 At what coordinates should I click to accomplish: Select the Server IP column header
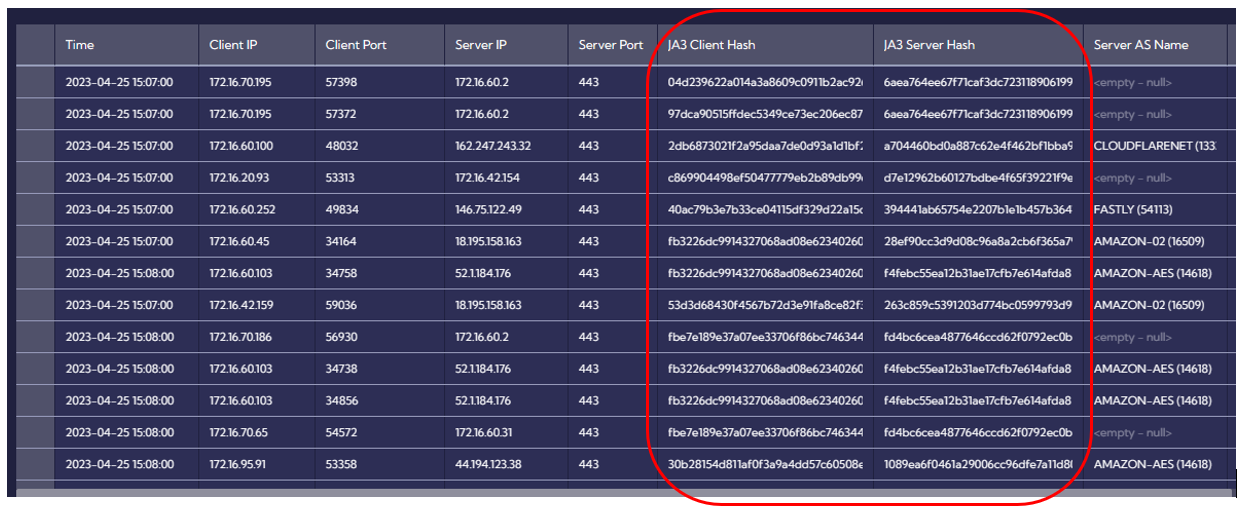click(x=480, y=45)
